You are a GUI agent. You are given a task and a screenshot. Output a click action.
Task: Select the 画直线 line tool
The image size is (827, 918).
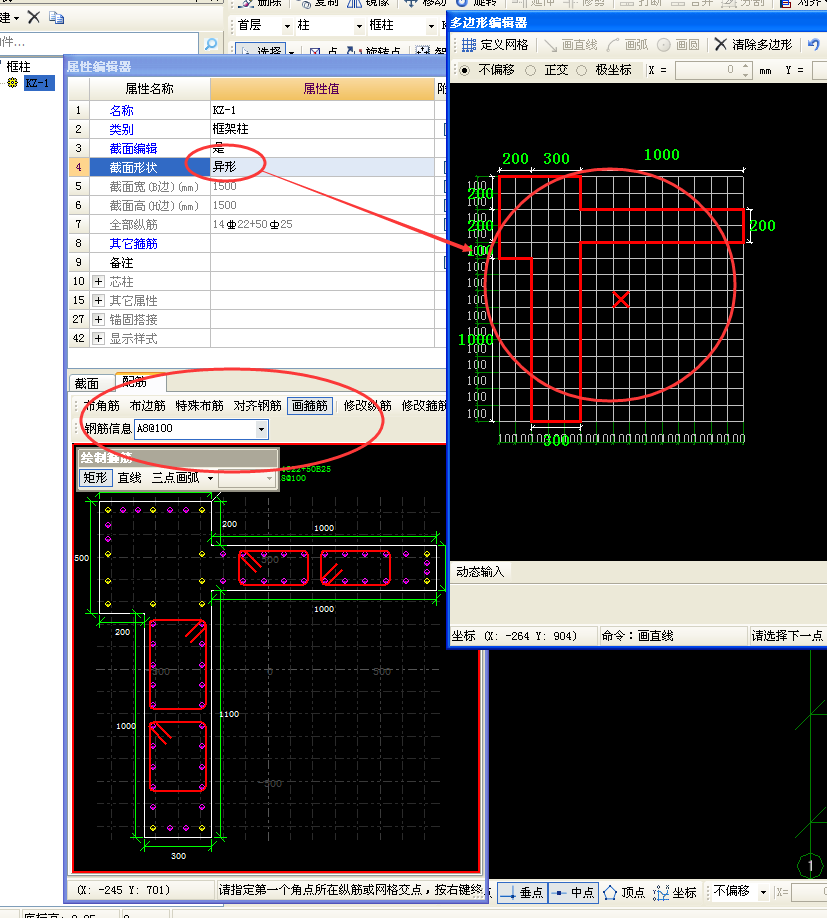pyautogui.click(x=570, y=45)
